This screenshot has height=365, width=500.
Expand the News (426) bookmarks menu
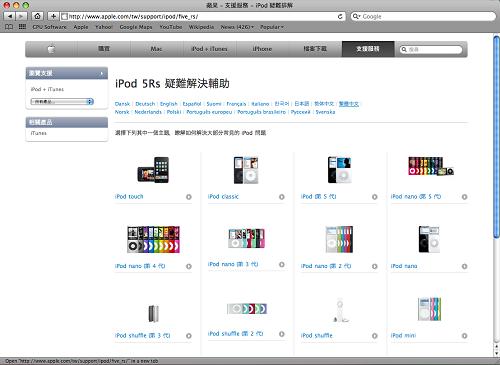(237, 27)
